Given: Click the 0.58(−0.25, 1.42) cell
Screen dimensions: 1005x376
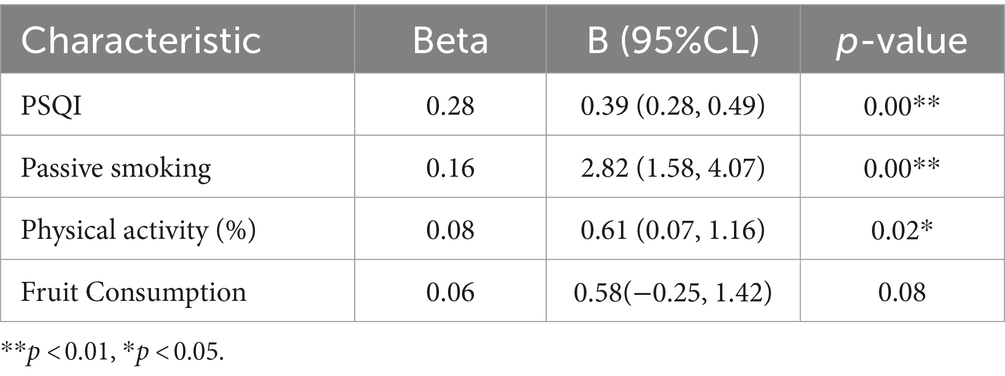Looking at the screenshot, I should [673, 293].
